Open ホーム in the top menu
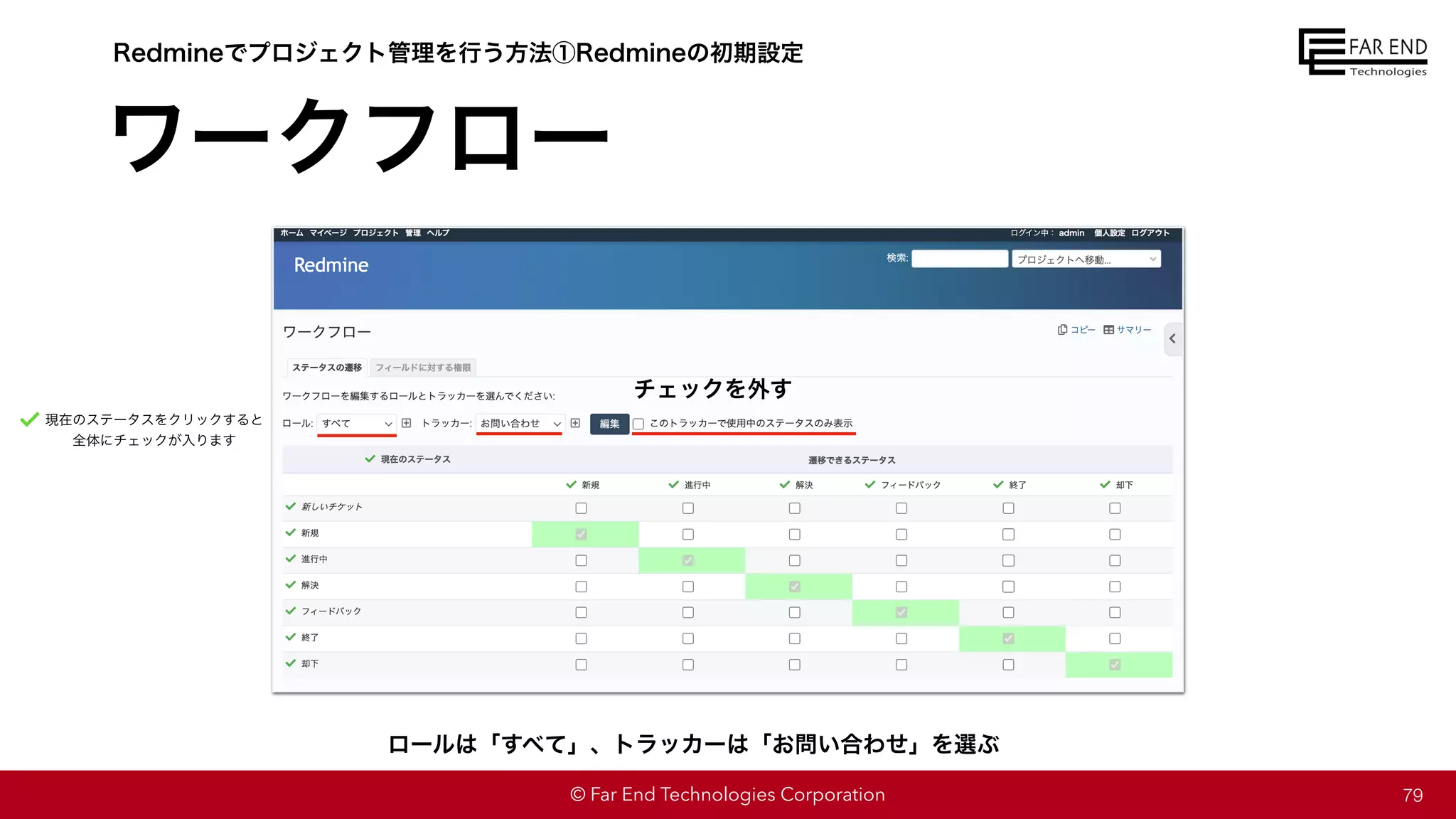Image resolution: width=1456 pixels, height=819 pixels. 291,233
